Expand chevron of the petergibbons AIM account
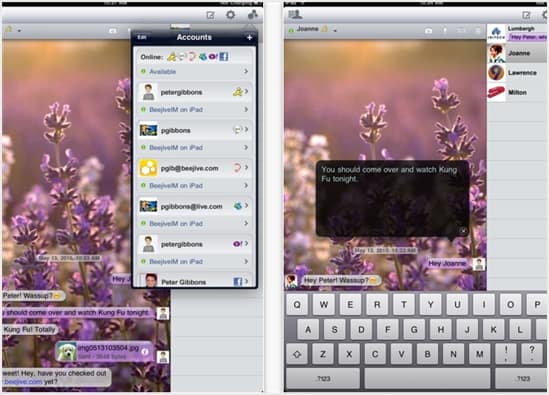This screenshot has width=549, height=395. coord(246,92)
